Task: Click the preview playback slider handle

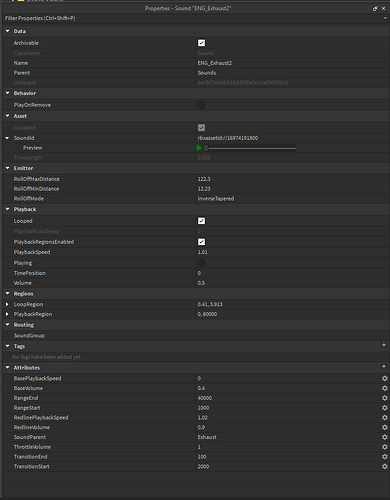Action: [206, 148]
